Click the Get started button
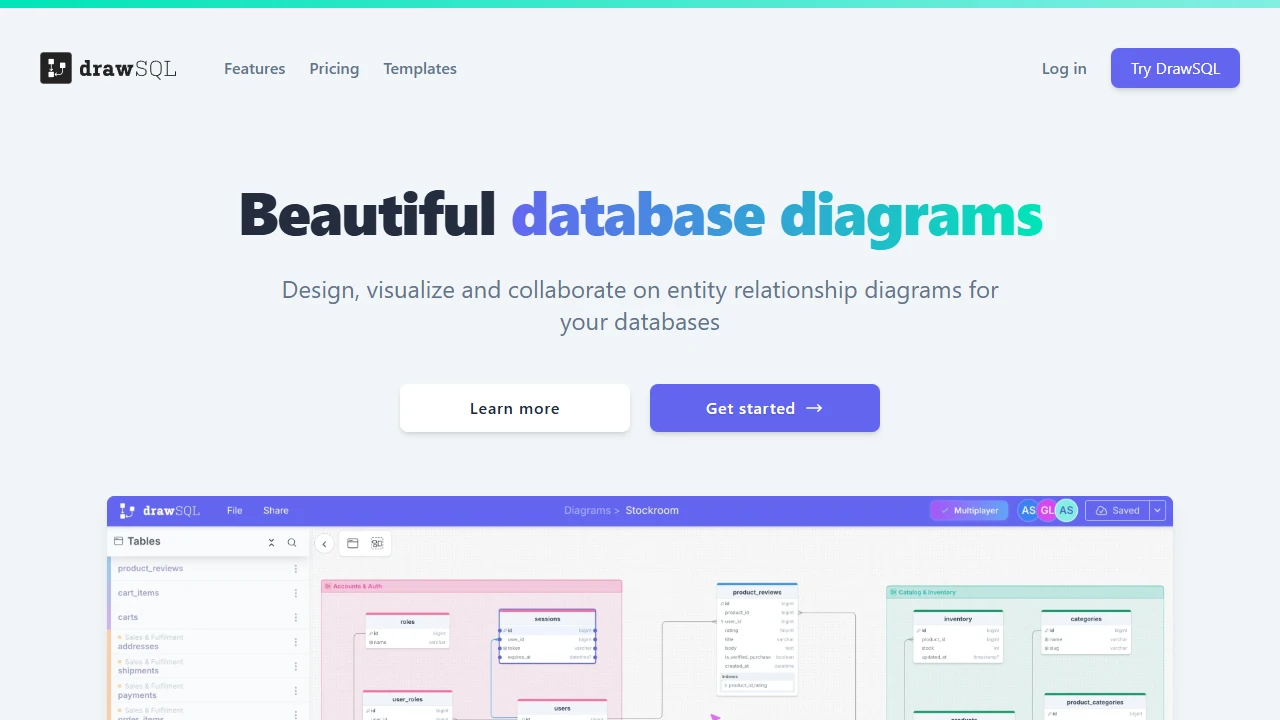The image size is (1280, 720). [764, 408]
